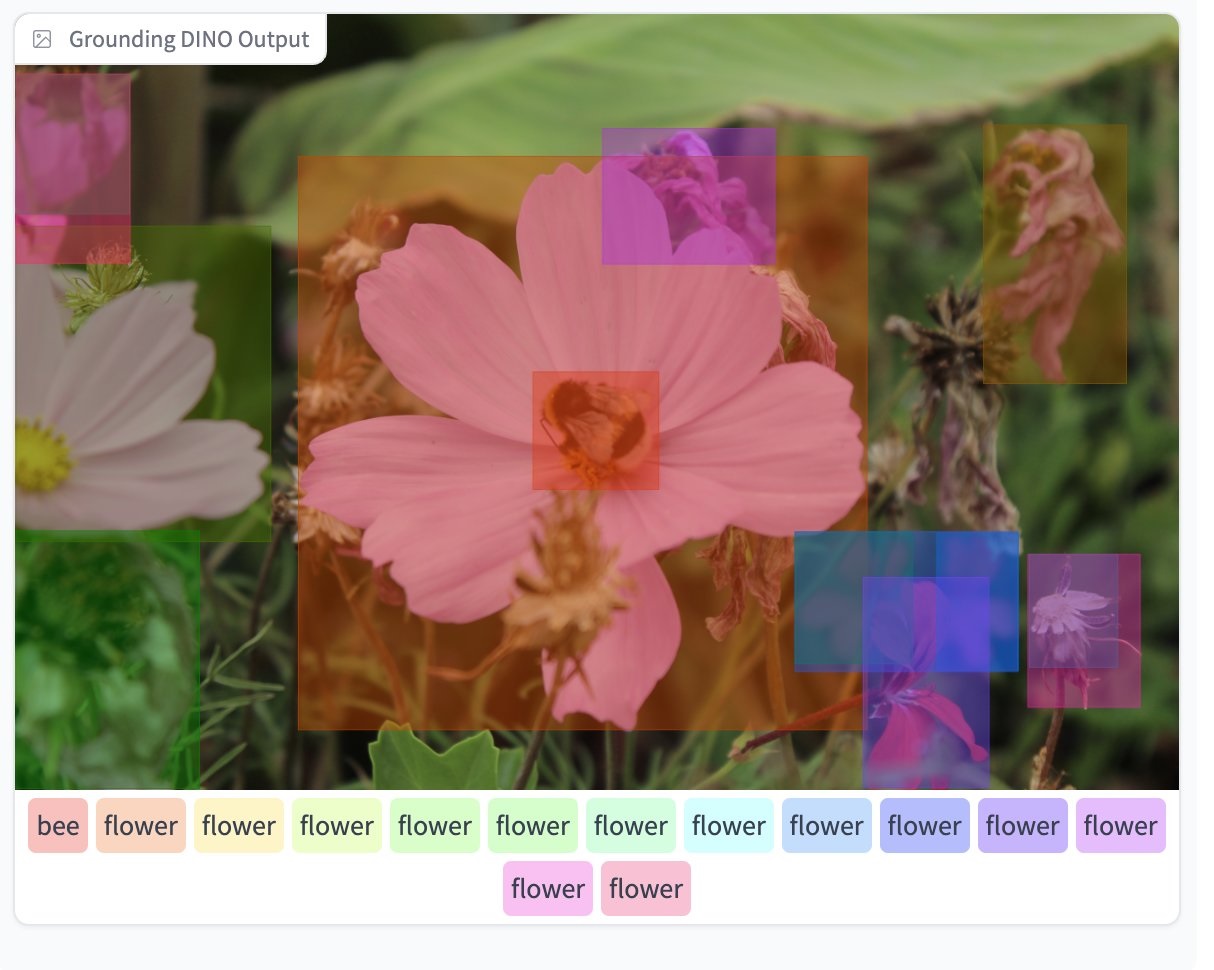
Task: Click the last 'flower' label in the first legend row
Action: coord(1121,826)
